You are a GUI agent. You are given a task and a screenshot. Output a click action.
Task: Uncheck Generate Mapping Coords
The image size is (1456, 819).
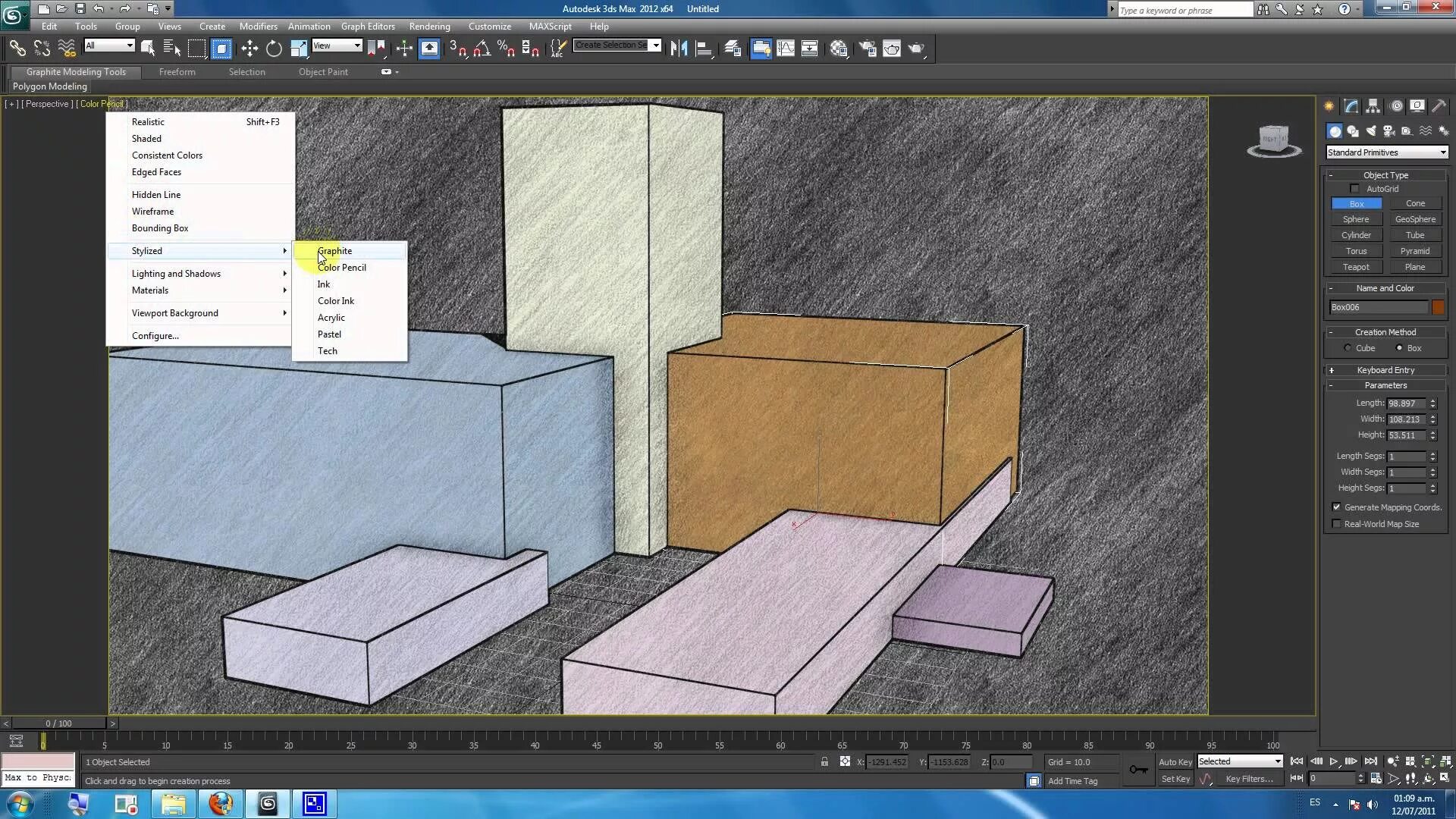point(1336,507)
